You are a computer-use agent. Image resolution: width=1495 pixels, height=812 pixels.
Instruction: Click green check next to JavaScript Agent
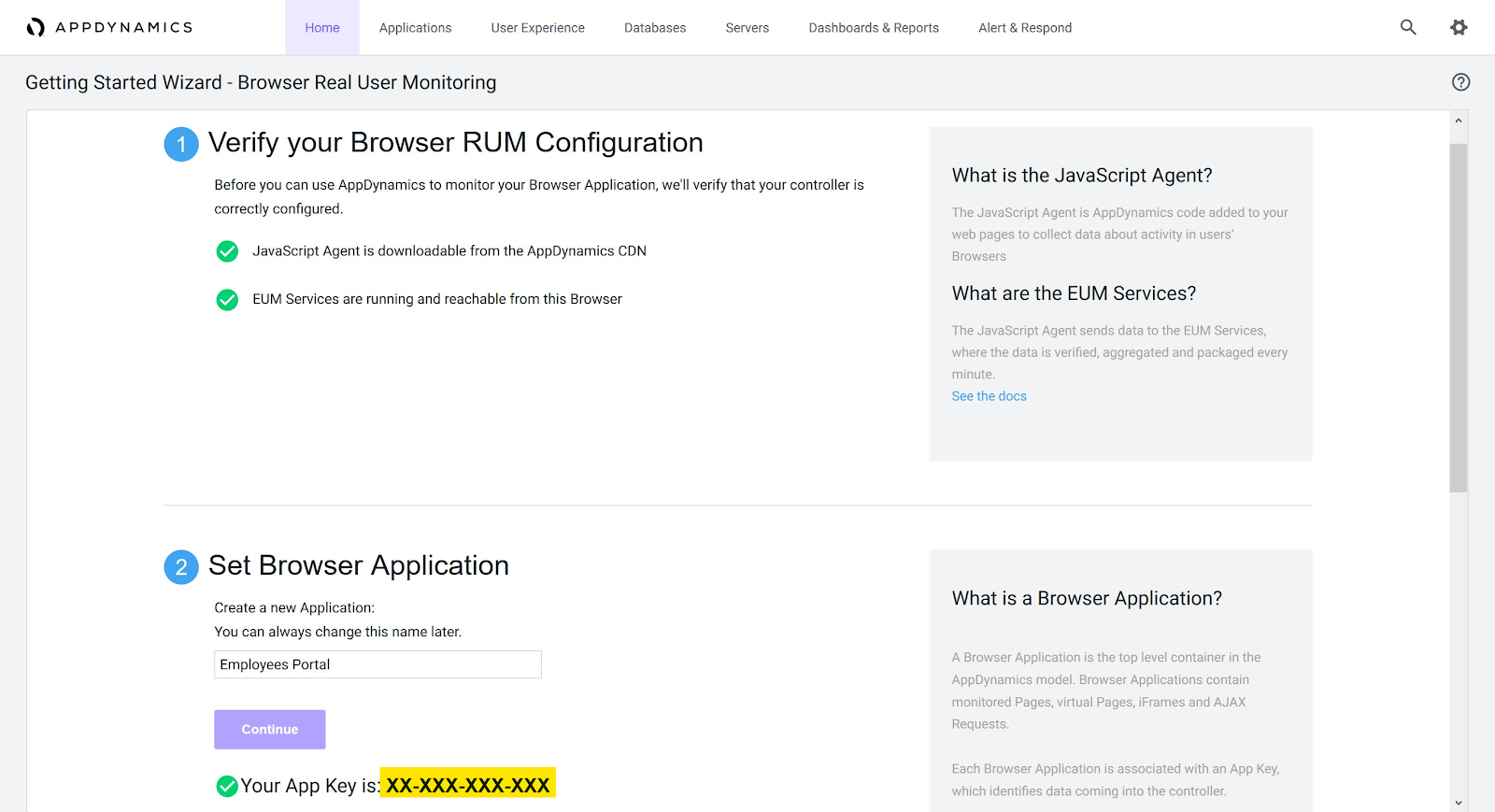click(x=227, y=251)
